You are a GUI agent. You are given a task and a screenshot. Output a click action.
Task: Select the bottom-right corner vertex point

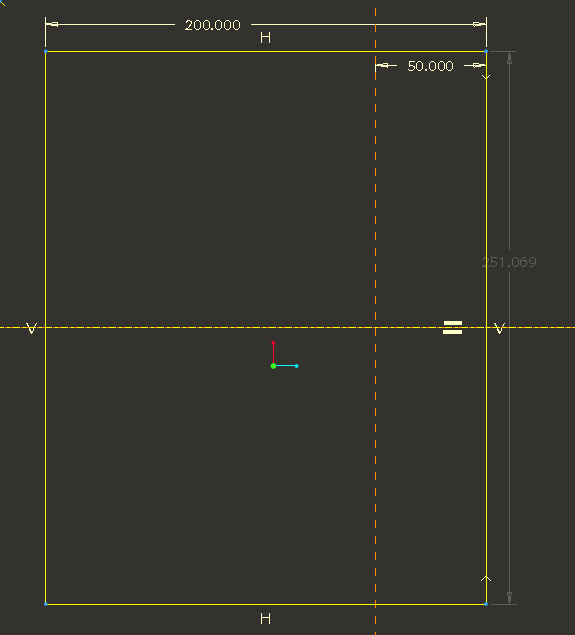486,604
